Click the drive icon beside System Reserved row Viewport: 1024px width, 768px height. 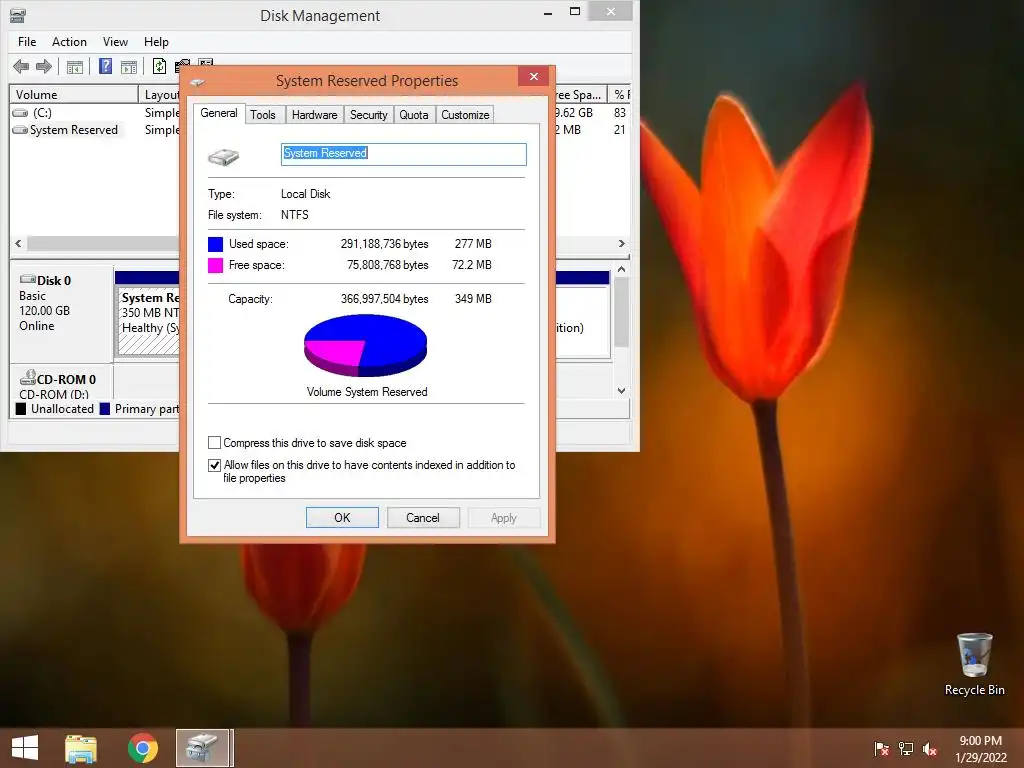(x=20, y=130)
